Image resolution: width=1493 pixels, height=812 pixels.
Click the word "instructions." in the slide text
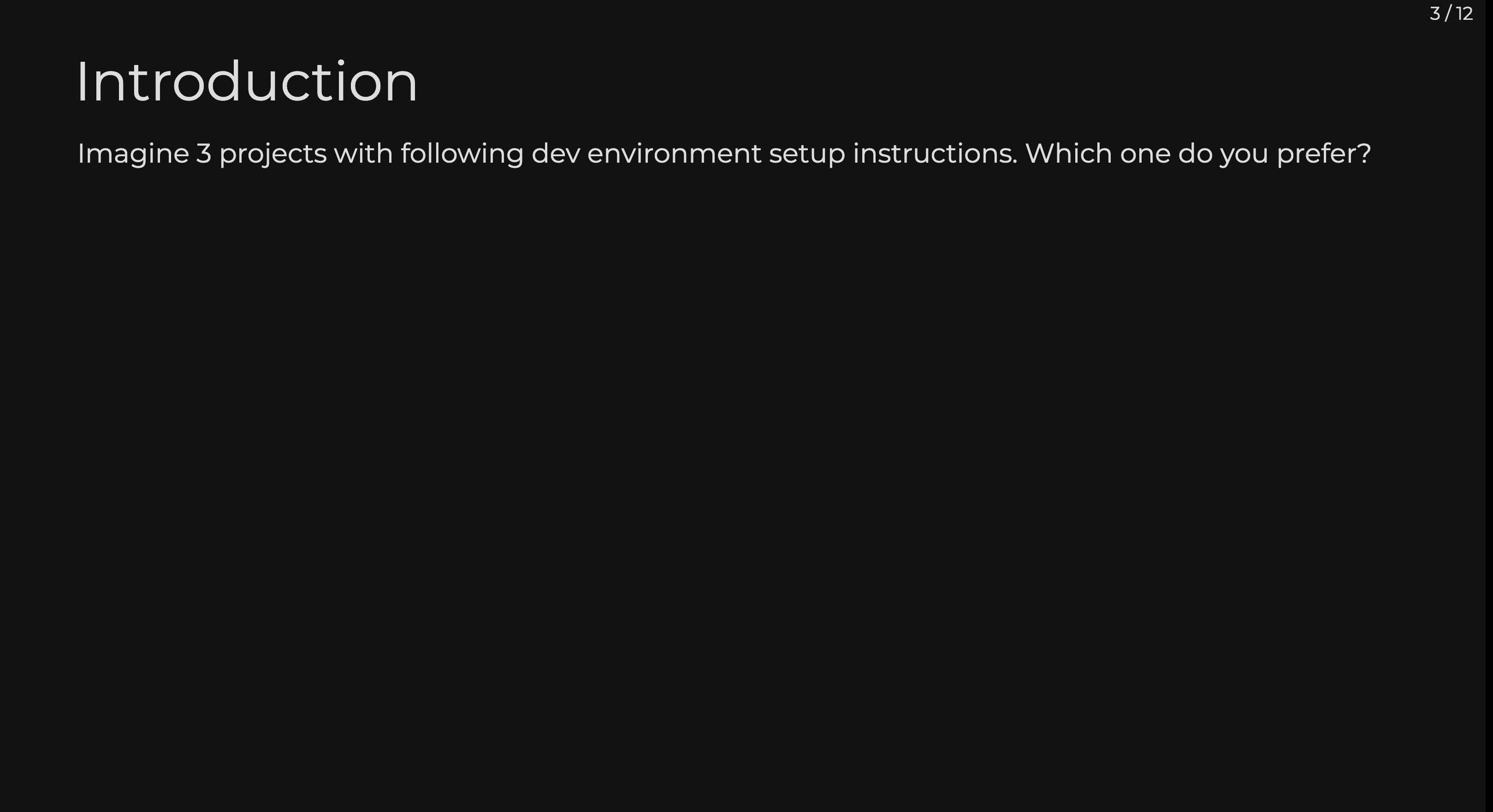pos(935,154)
